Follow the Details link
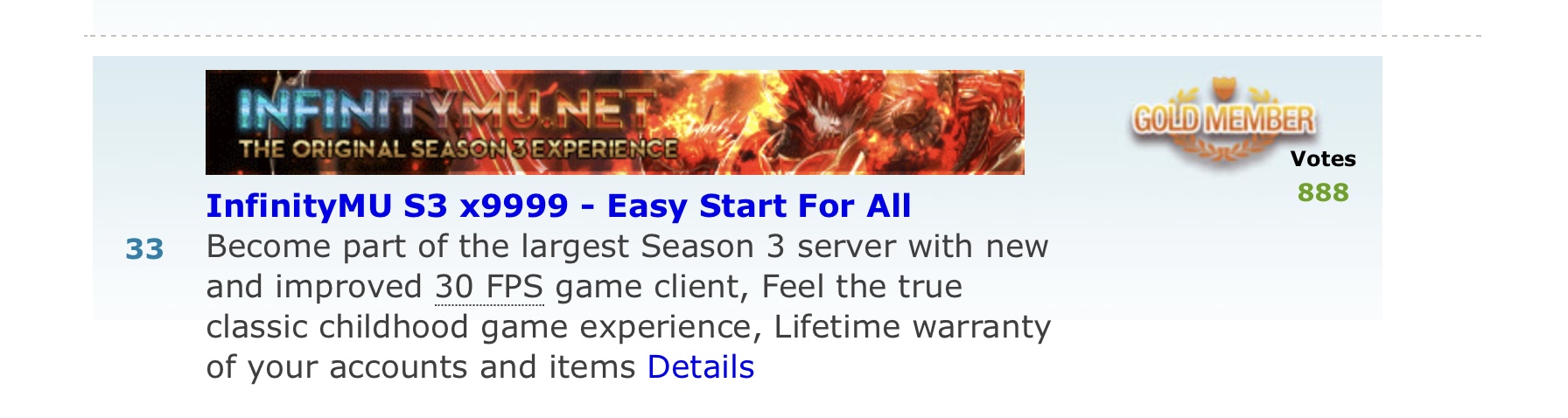1568x418 pixels. 700,367
